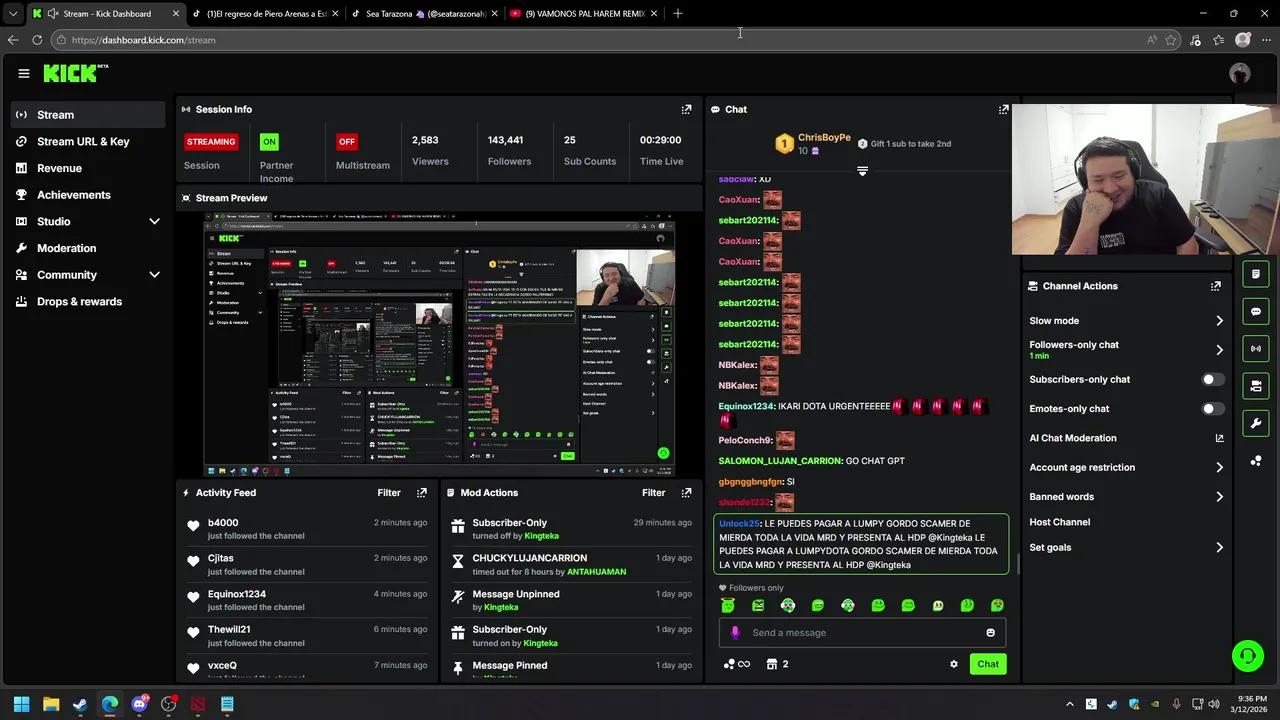This screenshot has height=720, width=1280.
Task: Open the Windows Start menu
Action: coord(21,704)
